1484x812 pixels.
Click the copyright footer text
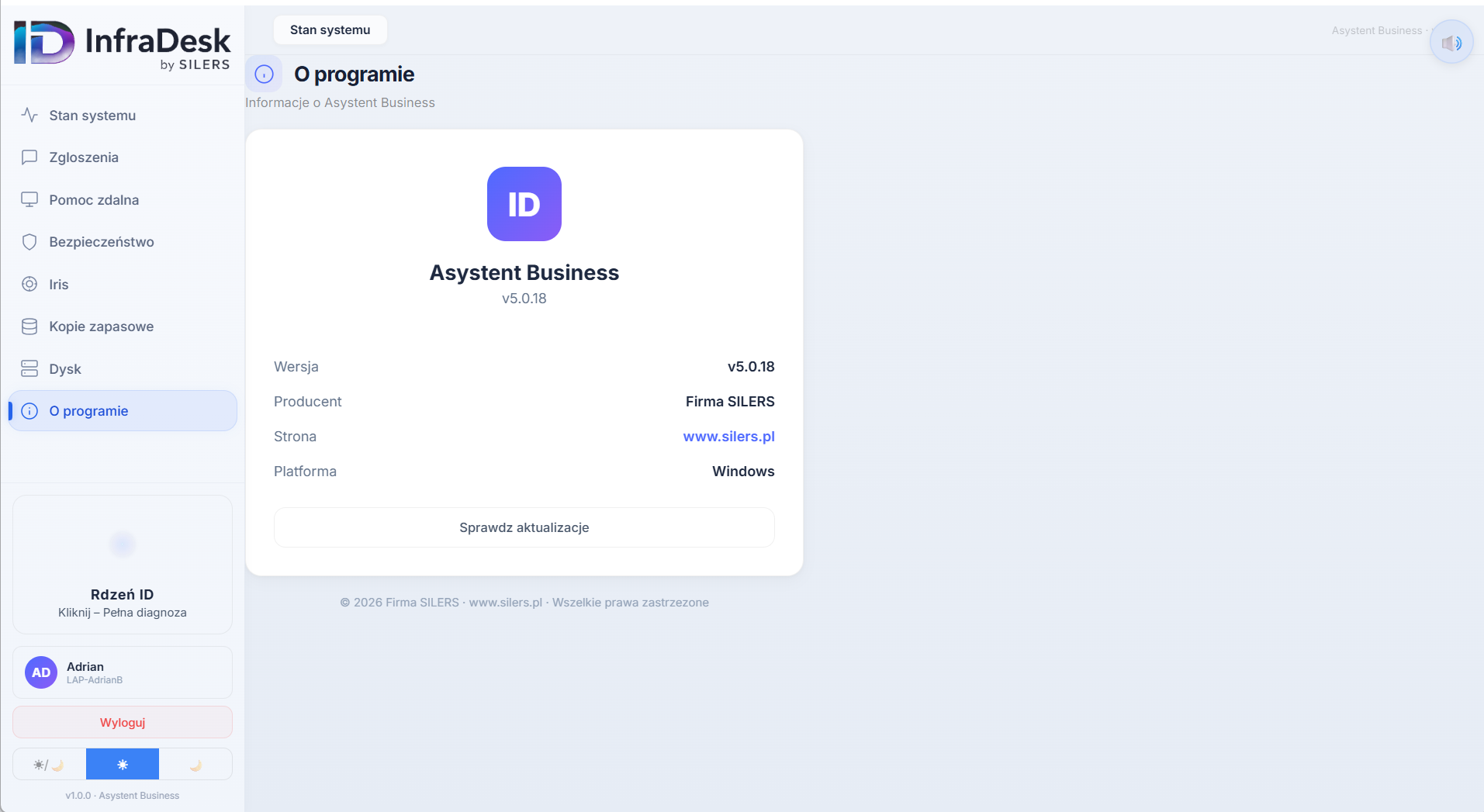tap(524, 603)
